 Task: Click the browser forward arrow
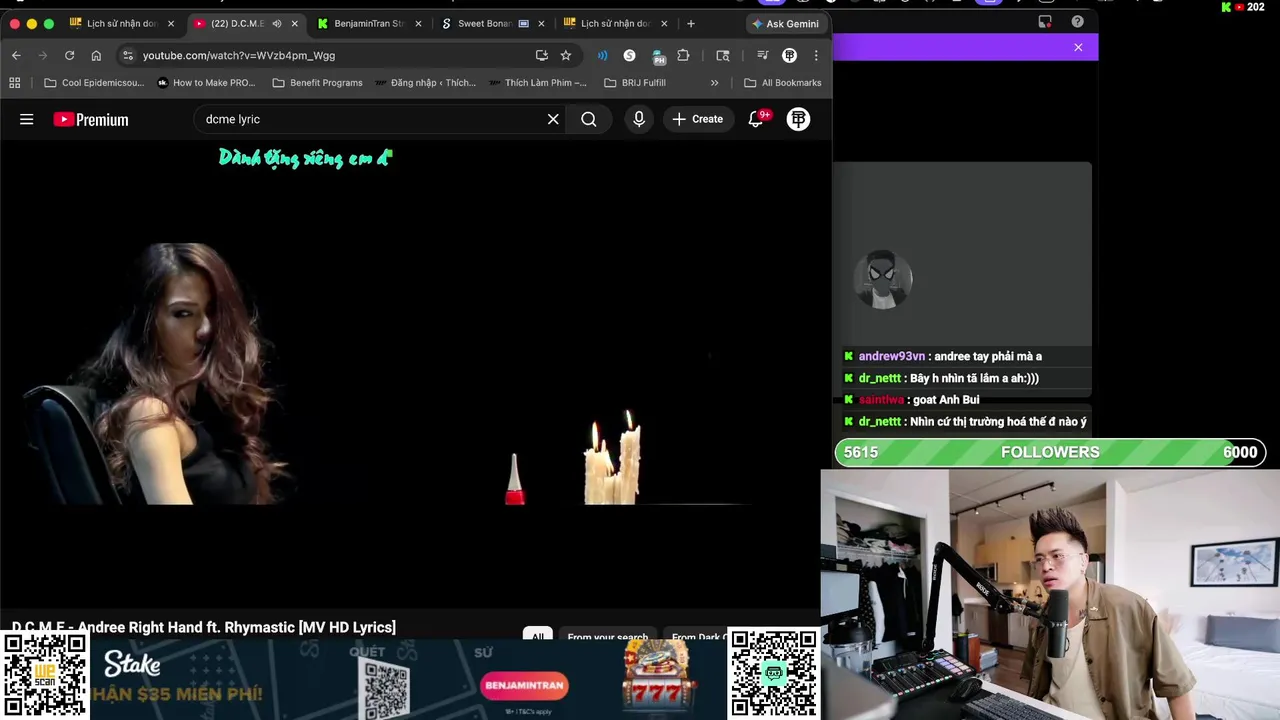pyautogui.click(x=42, y=55)
